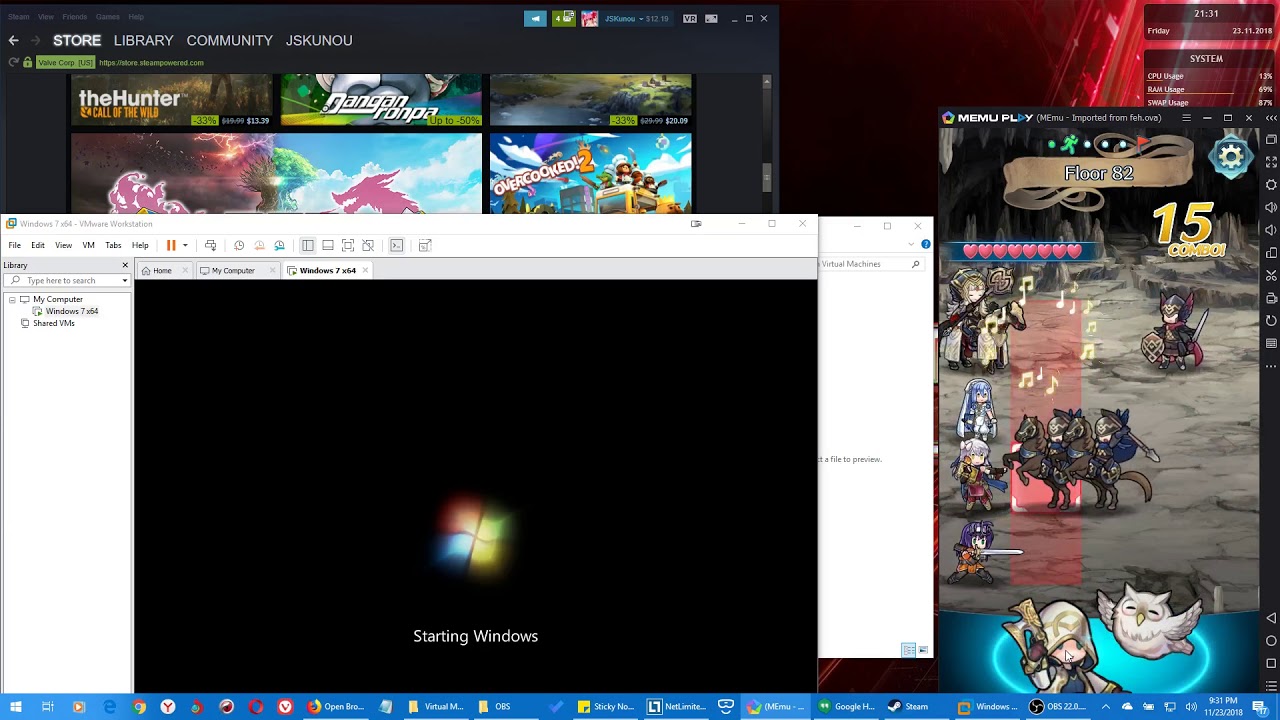Go to the Steam STORE section
Viewport: 1280px width, 720px height.
coord(77,40)
